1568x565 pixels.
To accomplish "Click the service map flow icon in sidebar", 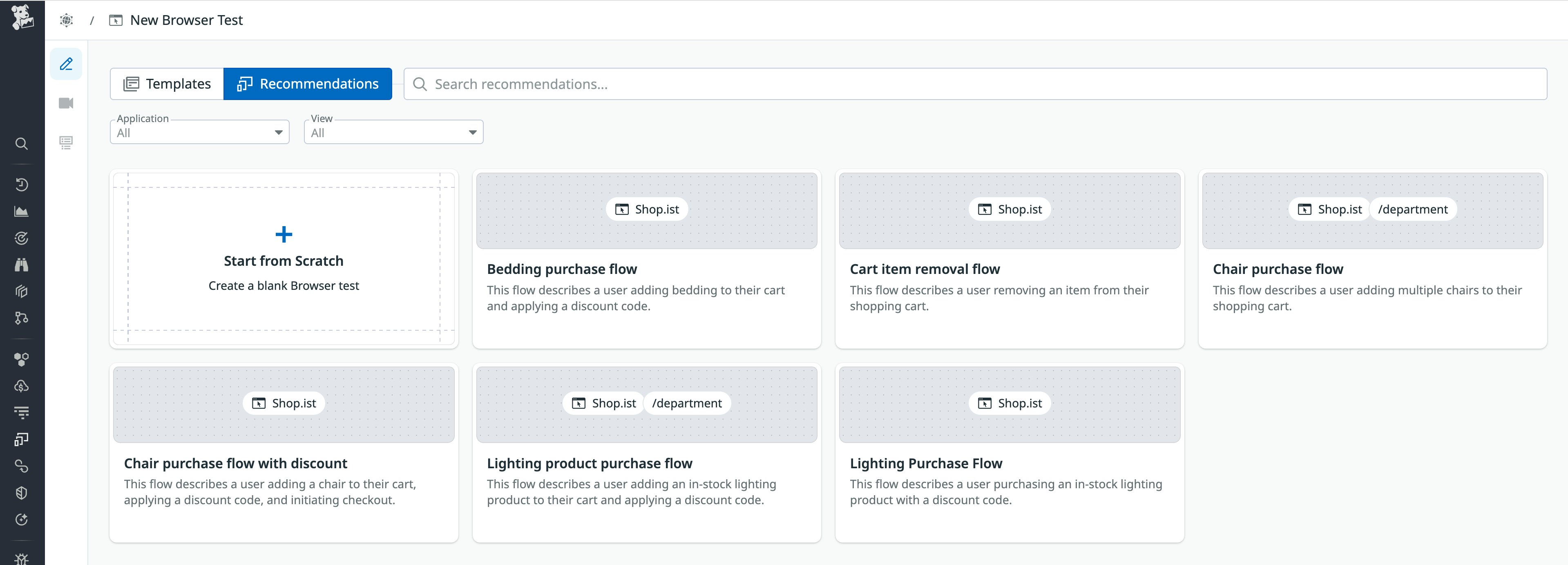I will [x=22, y=318].
